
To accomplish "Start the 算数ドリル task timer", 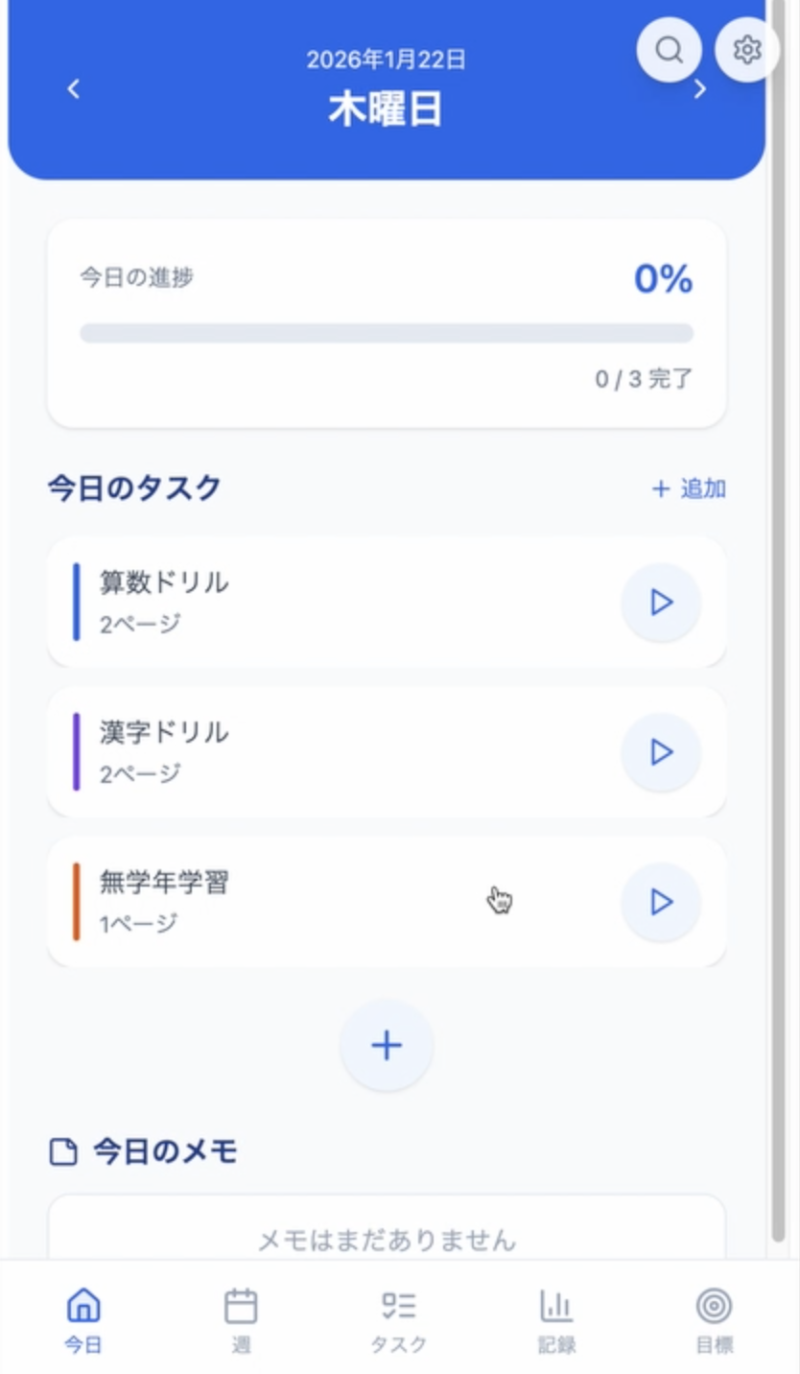I will point(661,602).
